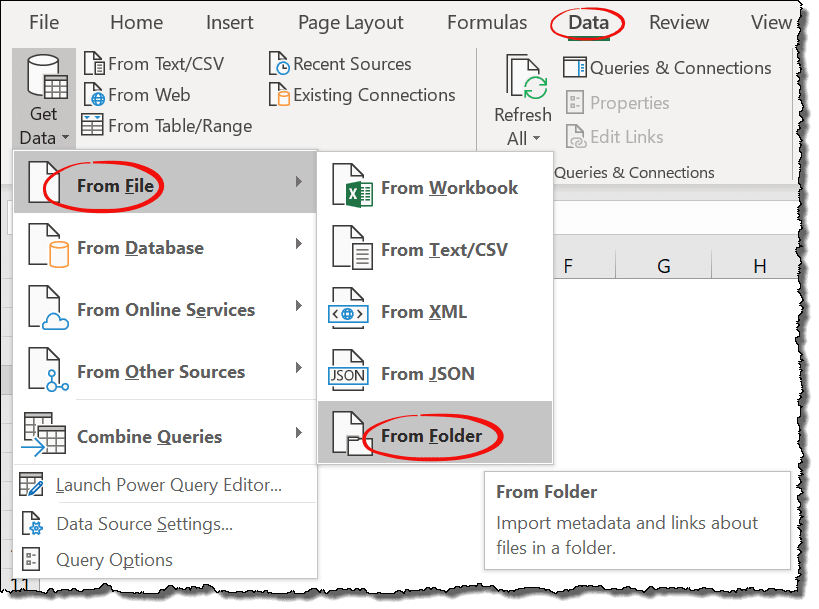This screenshot has width=819, height=609.
Task: Launch Power Query Editor
Action: [168, 486]
